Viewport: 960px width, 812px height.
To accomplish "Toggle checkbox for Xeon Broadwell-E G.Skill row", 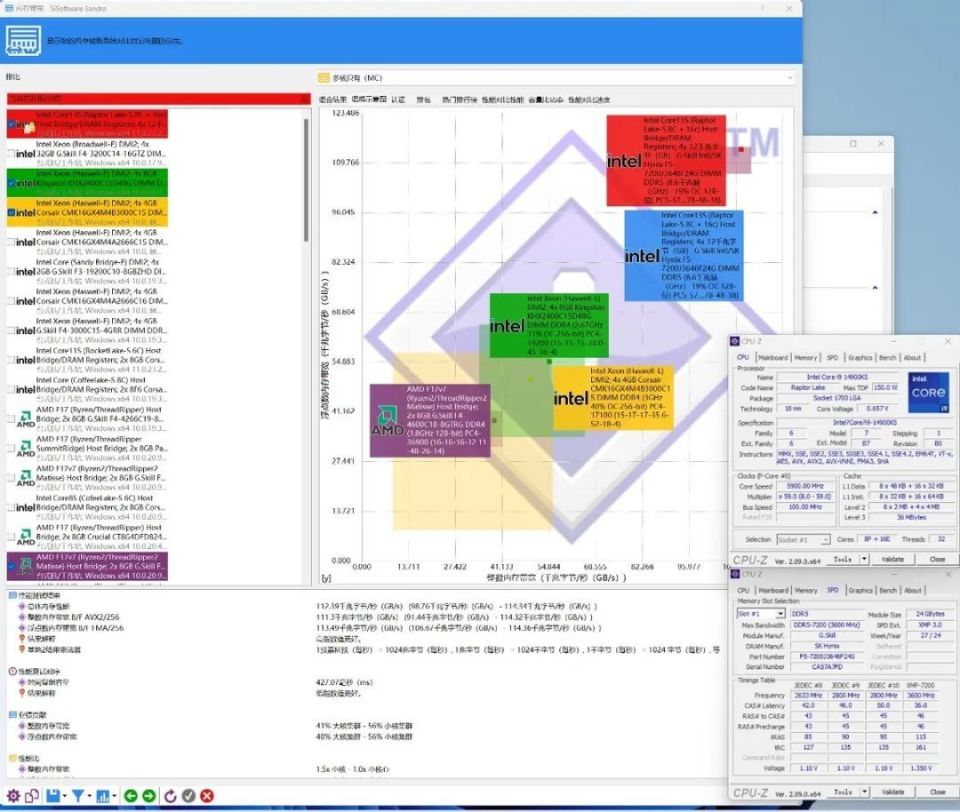I will tap(11, 154).
